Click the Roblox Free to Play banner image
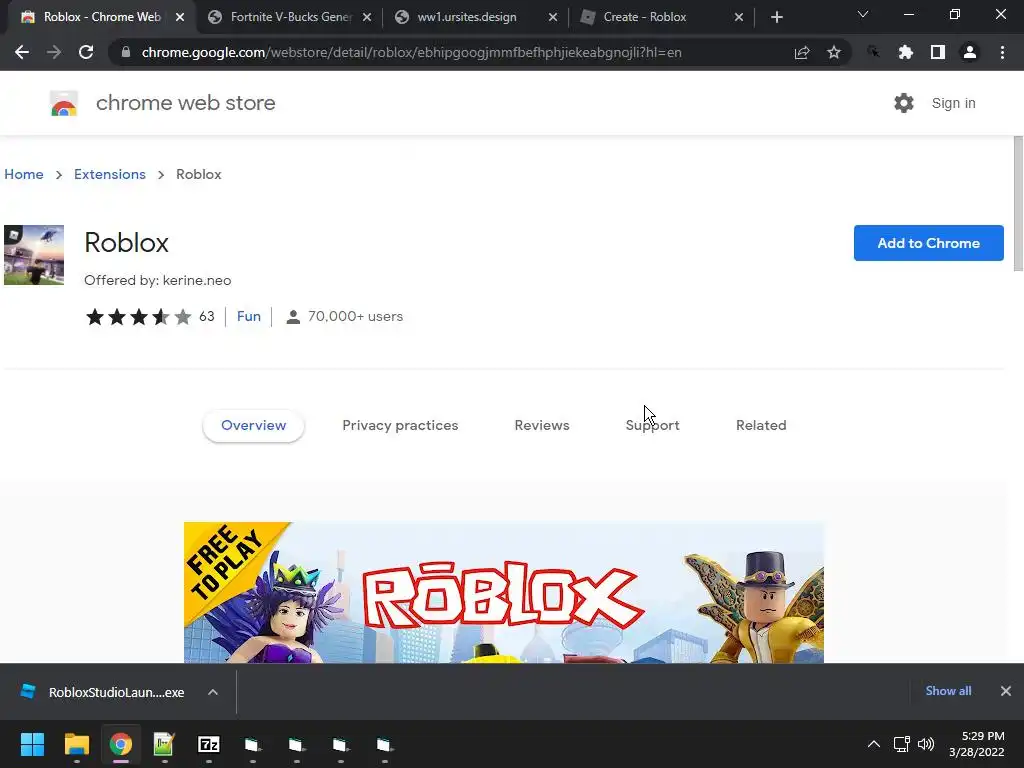 (x=504, y=592)
